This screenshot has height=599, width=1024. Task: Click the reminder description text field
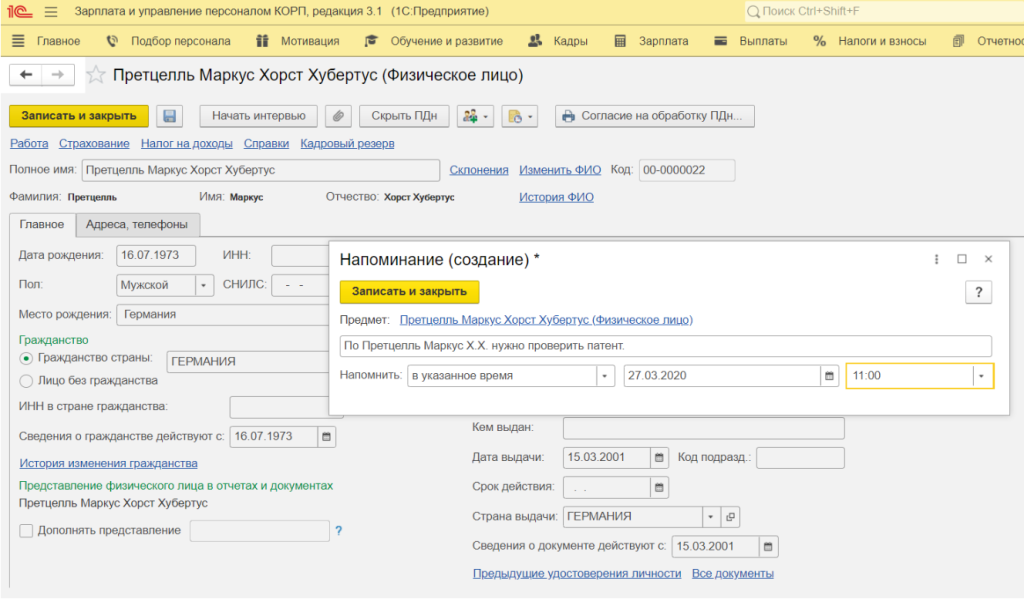click(665, 346)
